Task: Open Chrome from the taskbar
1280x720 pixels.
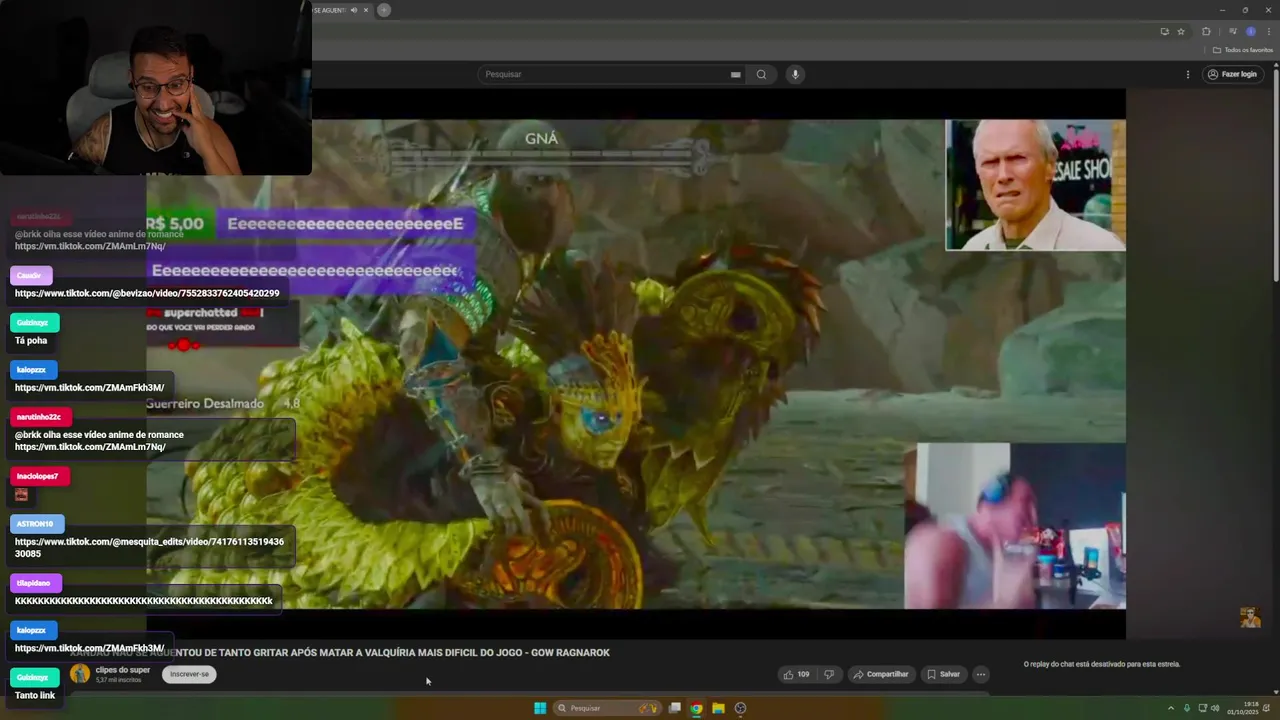Action: click(696, 708)
